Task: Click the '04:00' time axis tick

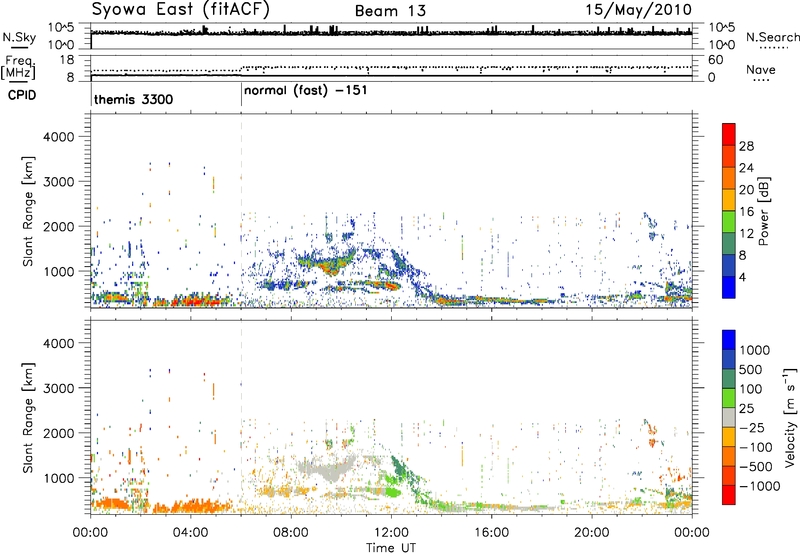Action: point(190,533)
